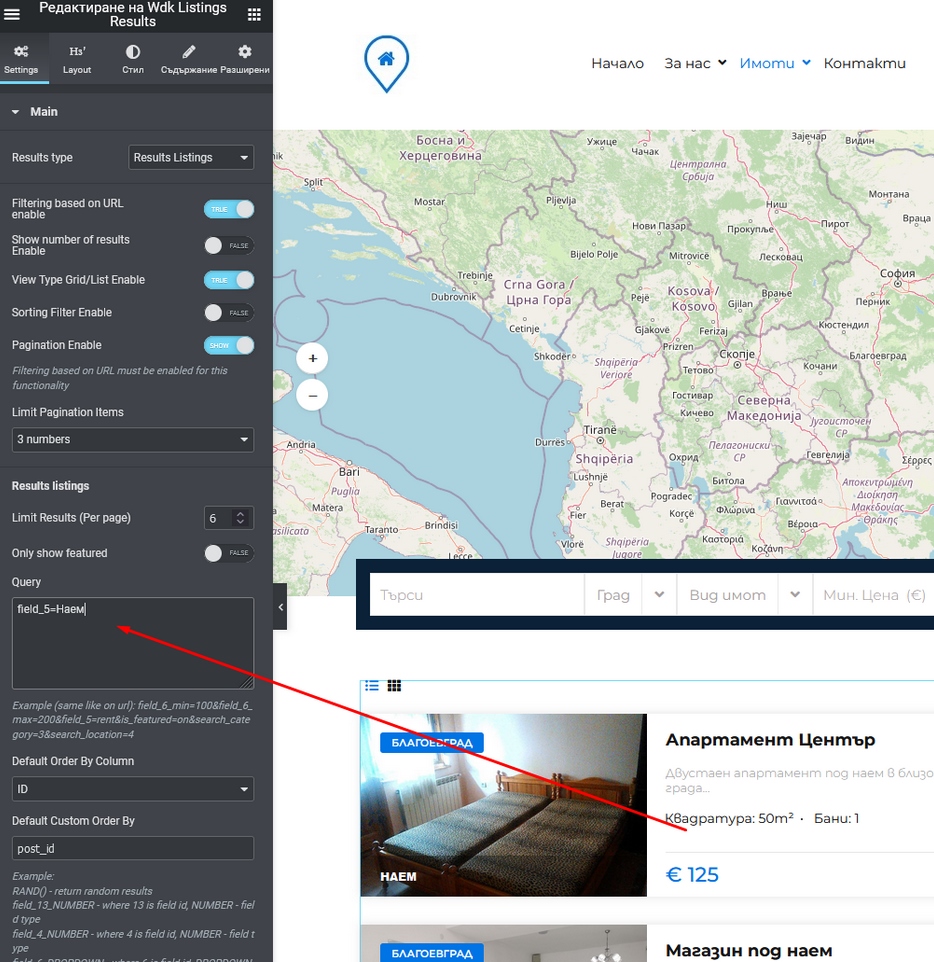Open the Вид имот dropdown arrow
Image resolution: width=934 pixels, height=962 pixels.
click(795, 595)
